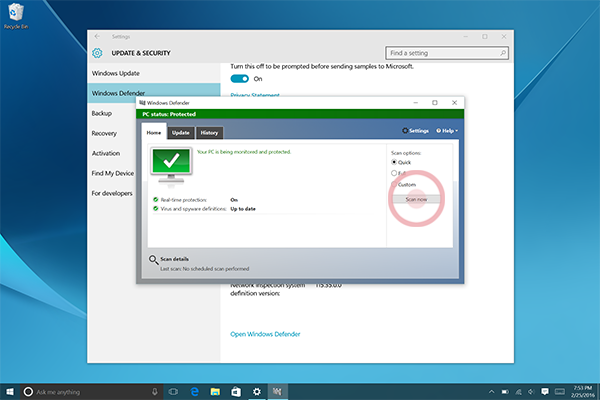Open Windows Defender Settings gear
Viewport: 600px width, 400px height.
tap(415, 131)
